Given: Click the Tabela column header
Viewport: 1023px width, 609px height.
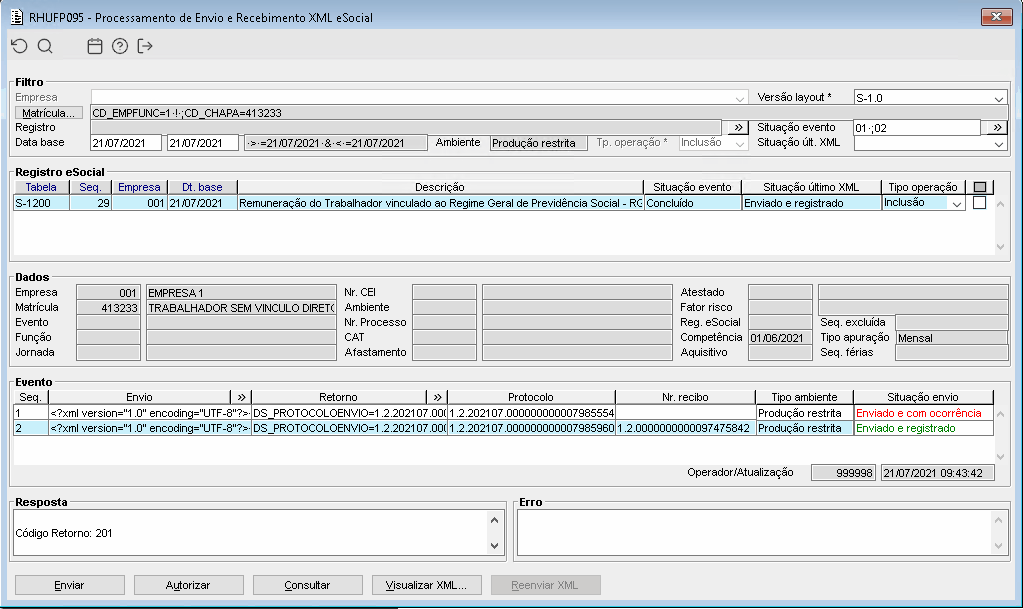Looking at the screenshot, I should click(x=41, y=187).
